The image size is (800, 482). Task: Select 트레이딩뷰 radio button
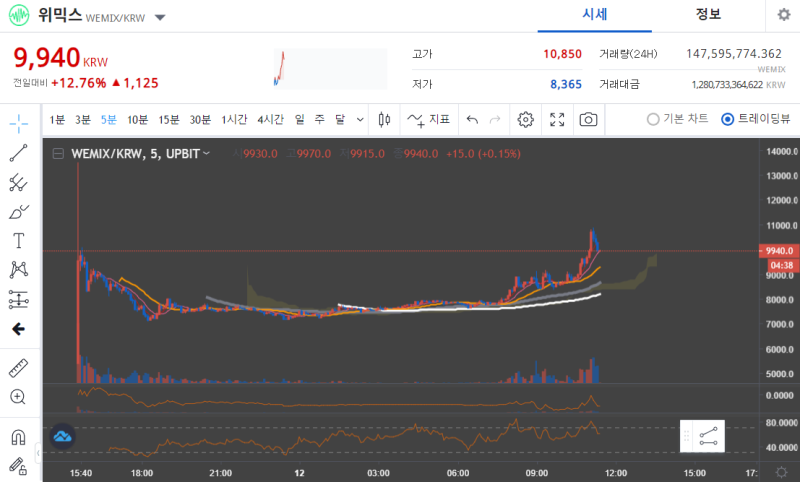pos(728,119)
